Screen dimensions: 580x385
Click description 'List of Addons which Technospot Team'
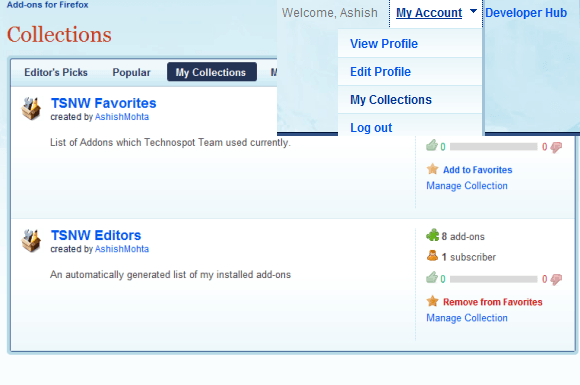(170, 142)
